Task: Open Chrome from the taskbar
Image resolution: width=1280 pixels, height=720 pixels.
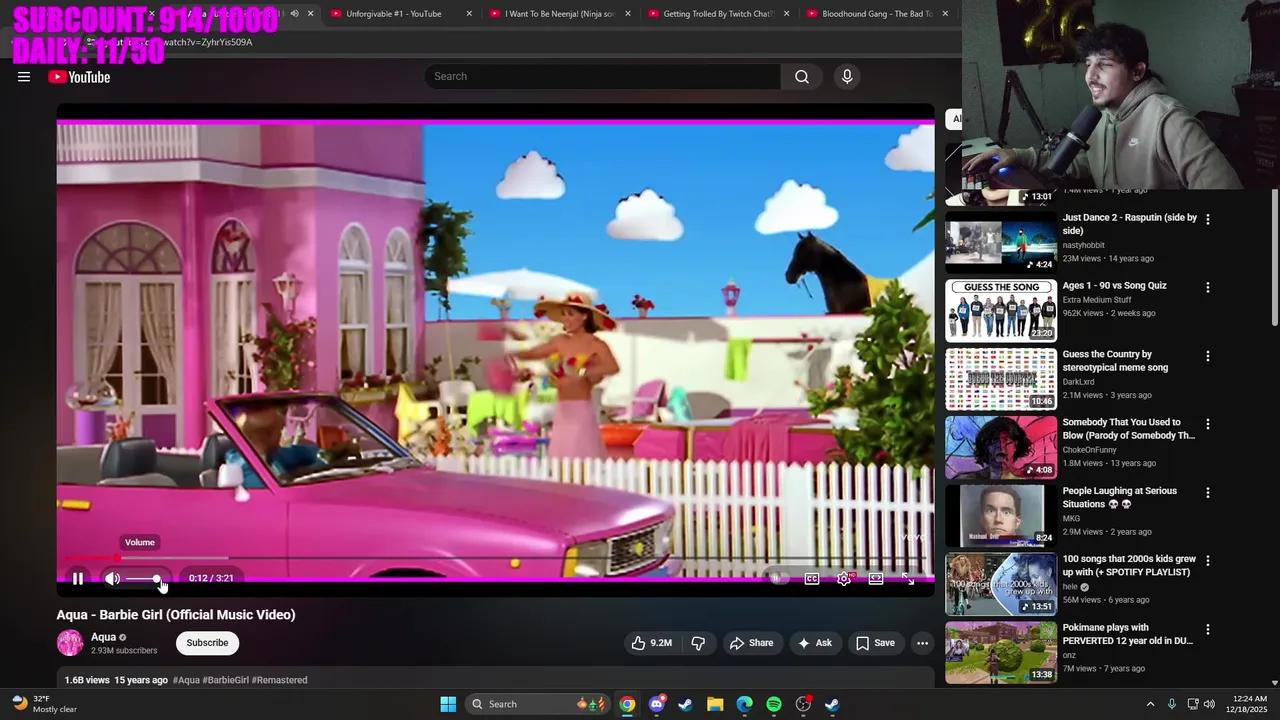Action: point(627,704)
